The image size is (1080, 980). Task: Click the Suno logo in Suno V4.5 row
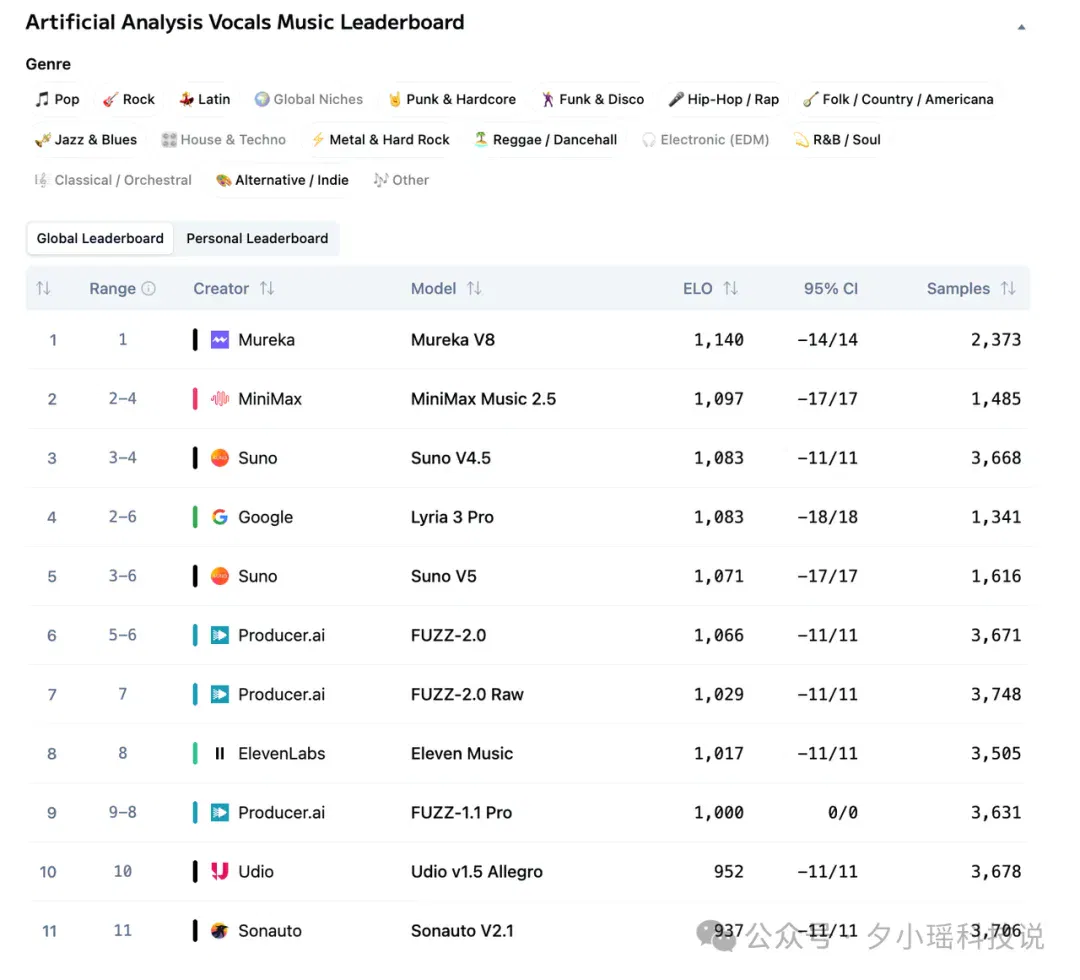click(220, 458)
